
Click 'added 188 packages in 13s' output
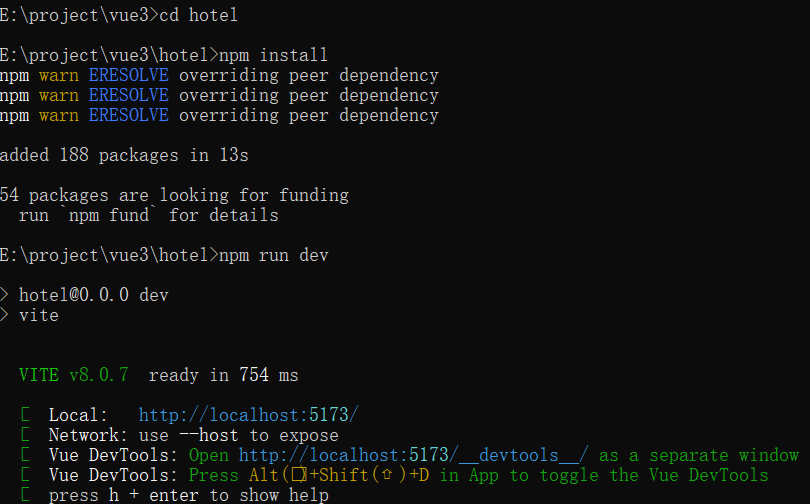(x=124, y=155)
